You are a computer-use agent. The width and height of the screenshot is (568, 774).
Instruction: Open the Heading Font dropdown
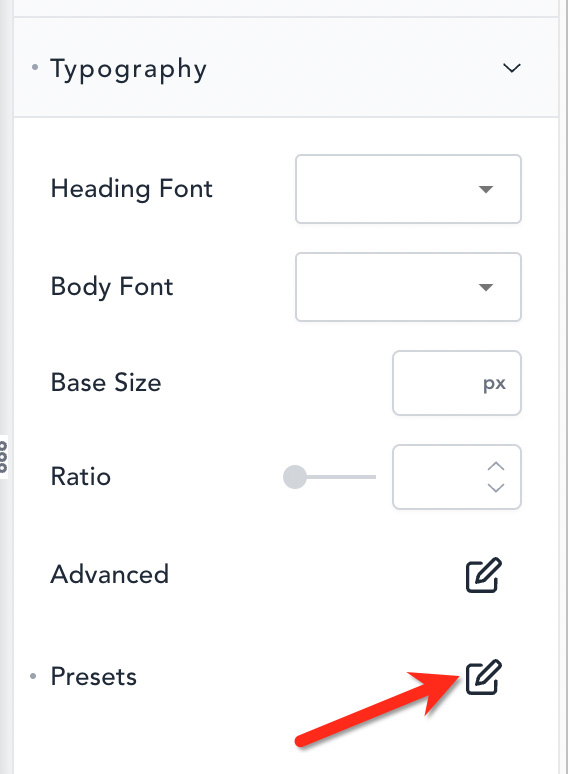pos(408,189)
